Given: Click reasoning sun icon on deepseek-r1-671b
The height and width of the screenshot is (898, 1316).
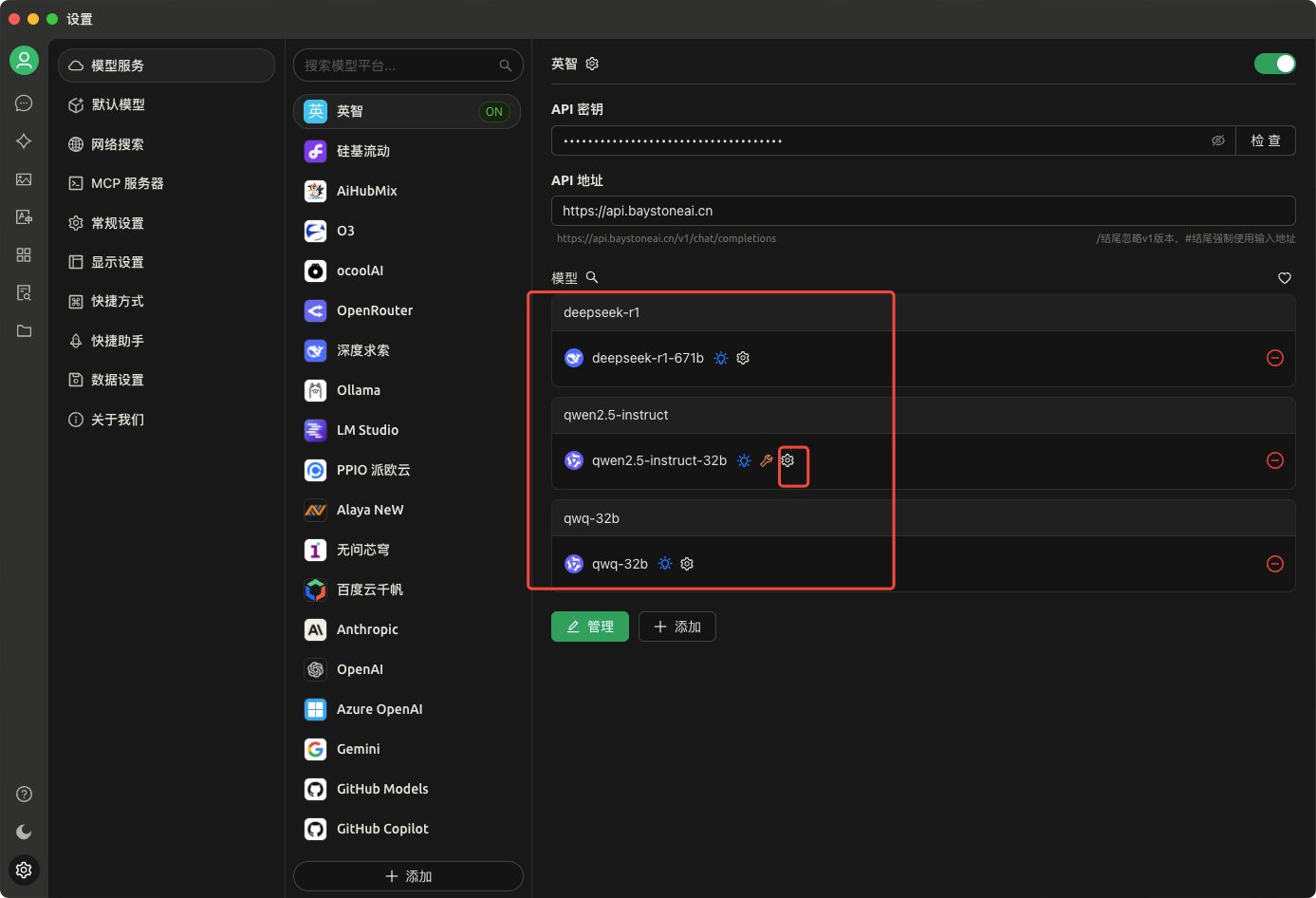Looking at the screenshot, I should tap(721, 358).
